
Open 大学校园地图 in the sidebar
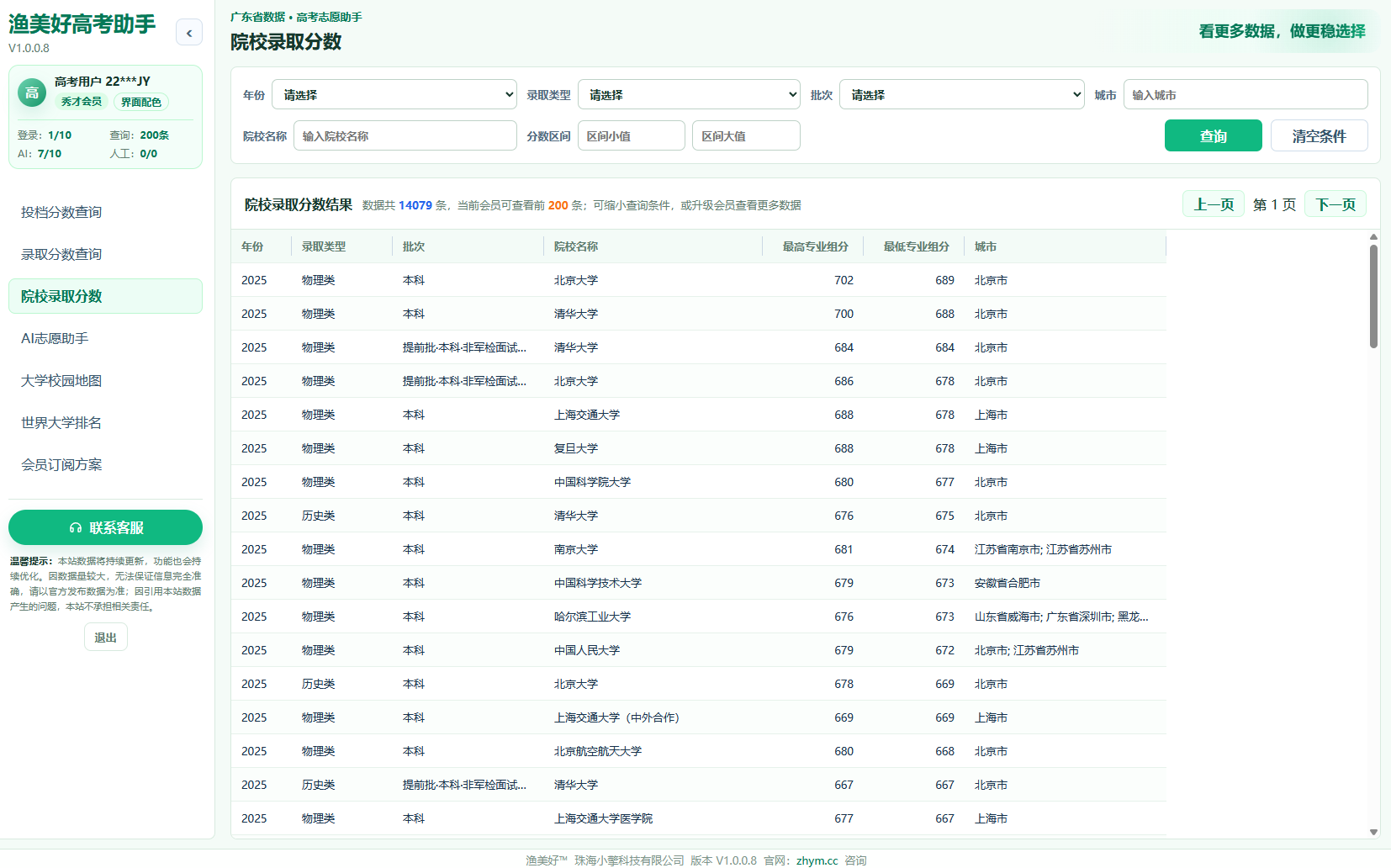(105, 380)
